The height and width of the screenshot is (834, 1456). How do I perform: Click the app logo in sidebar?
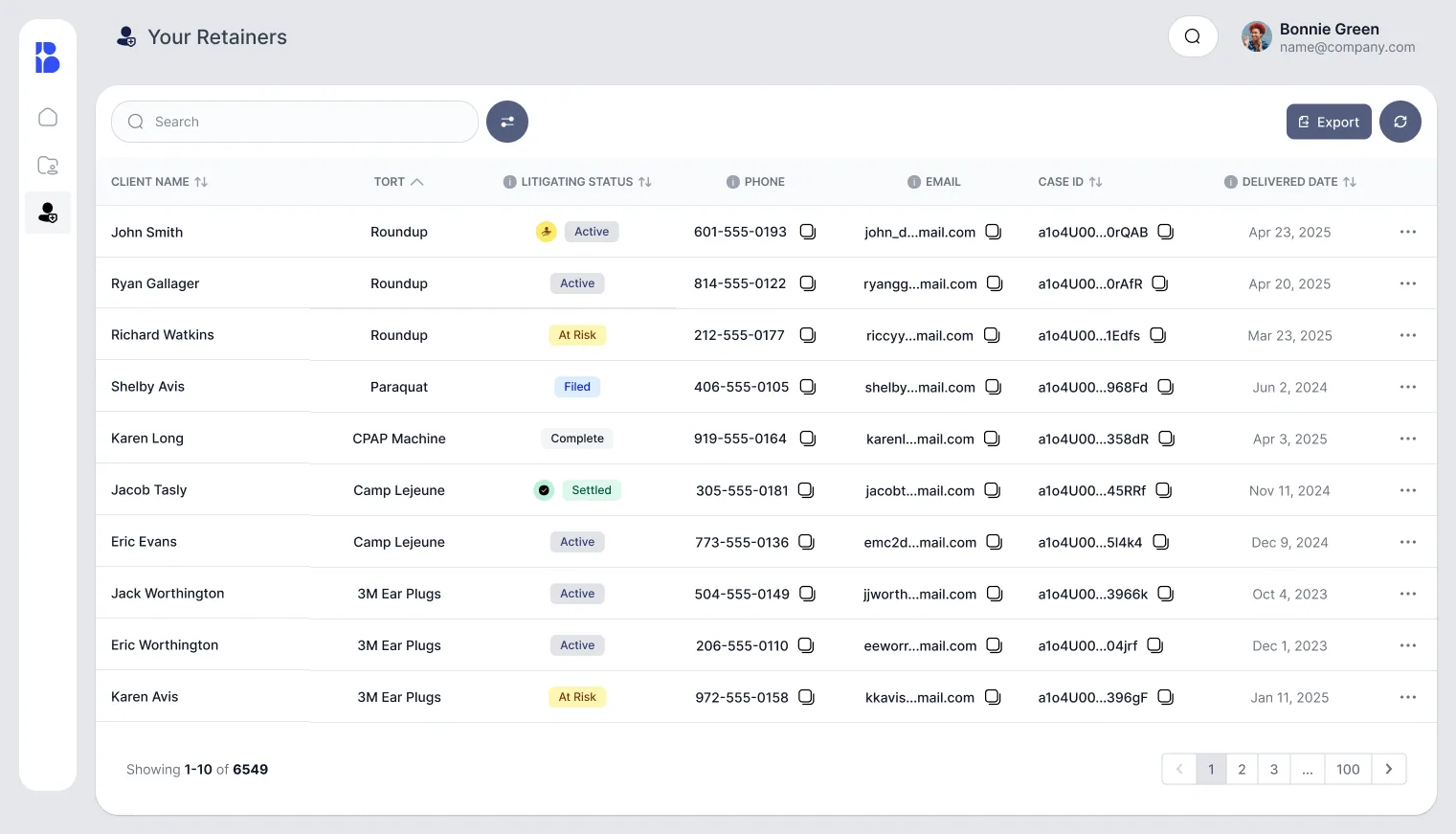pos(48,57)
